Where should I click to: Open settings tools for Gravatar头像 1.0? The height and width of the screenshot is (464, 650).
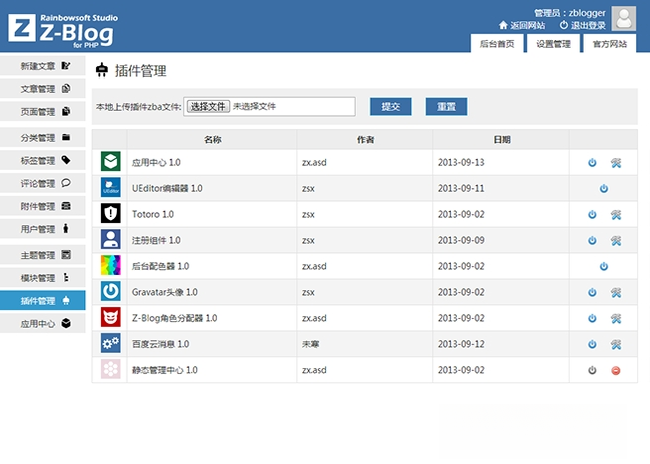(616, 292)
